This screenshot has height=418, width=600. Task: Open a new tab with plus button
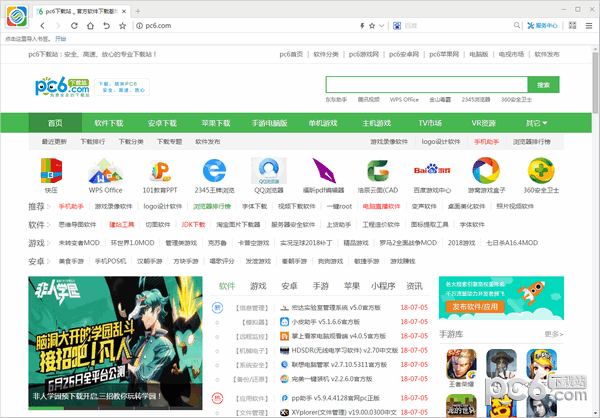coord(138,11)
